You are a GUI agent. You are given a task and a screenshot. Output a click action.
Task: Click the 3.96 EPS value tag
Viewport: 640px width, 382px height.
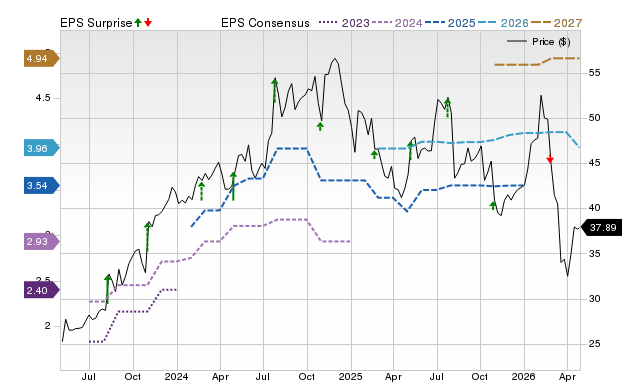(41, 149)
